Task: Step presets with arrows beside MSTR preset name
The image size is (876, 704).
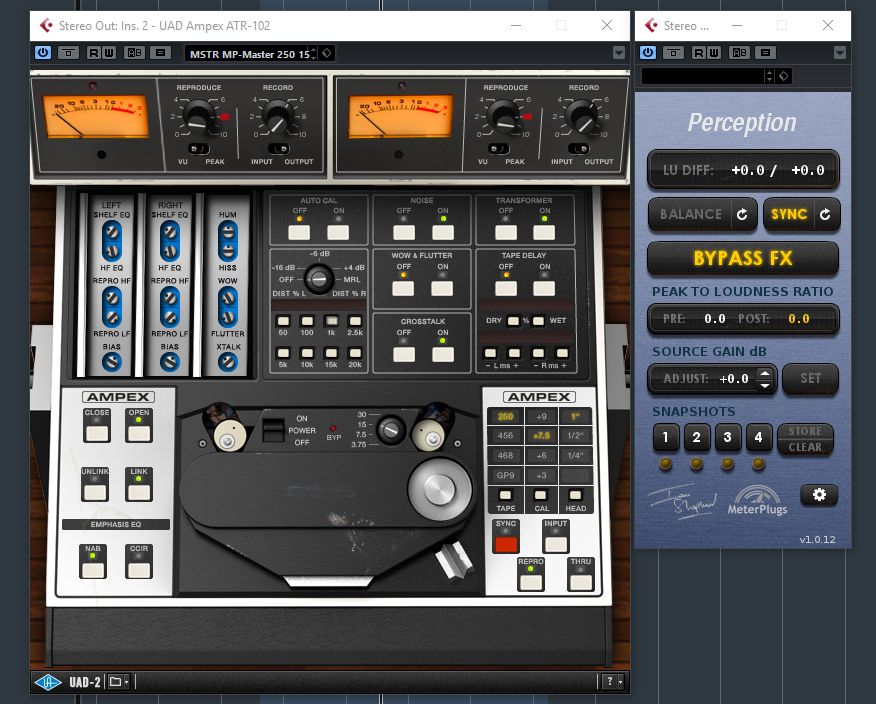Action: pyautogui.click(x=314, y=53)
